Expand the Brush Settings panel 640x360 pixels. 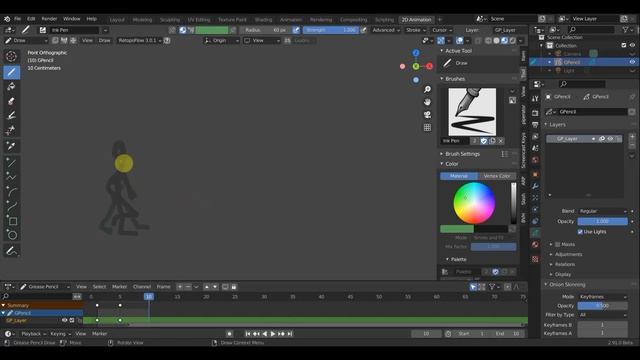(462, 154)
